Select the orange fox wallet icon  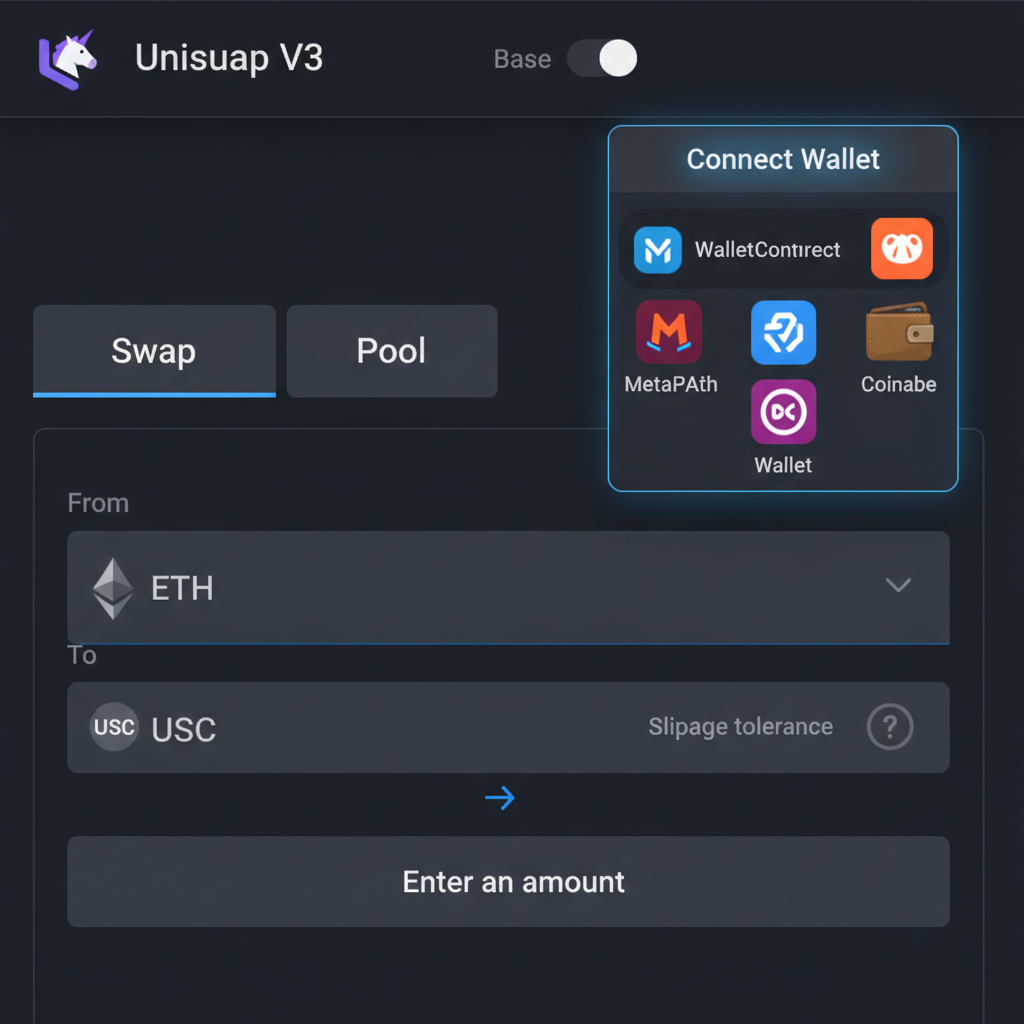pyautogui.click(x=902, y=250)
